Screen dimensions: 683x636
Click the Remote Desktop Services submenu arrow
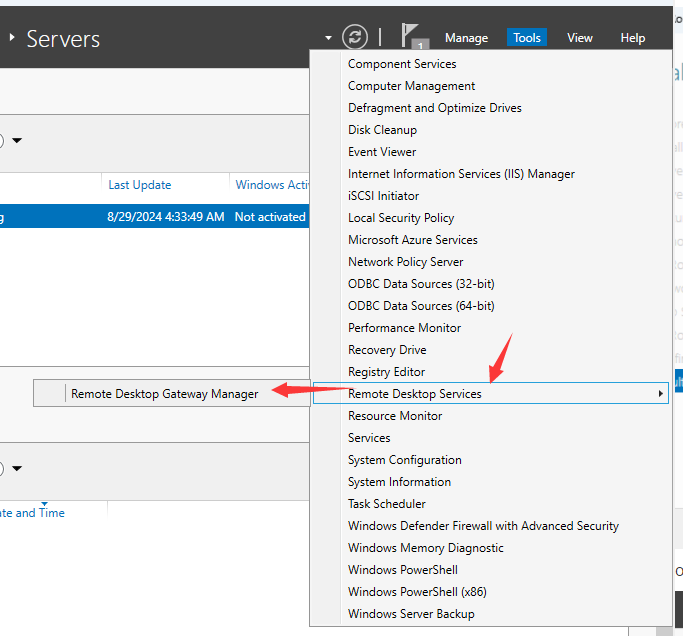click(660, 393)
